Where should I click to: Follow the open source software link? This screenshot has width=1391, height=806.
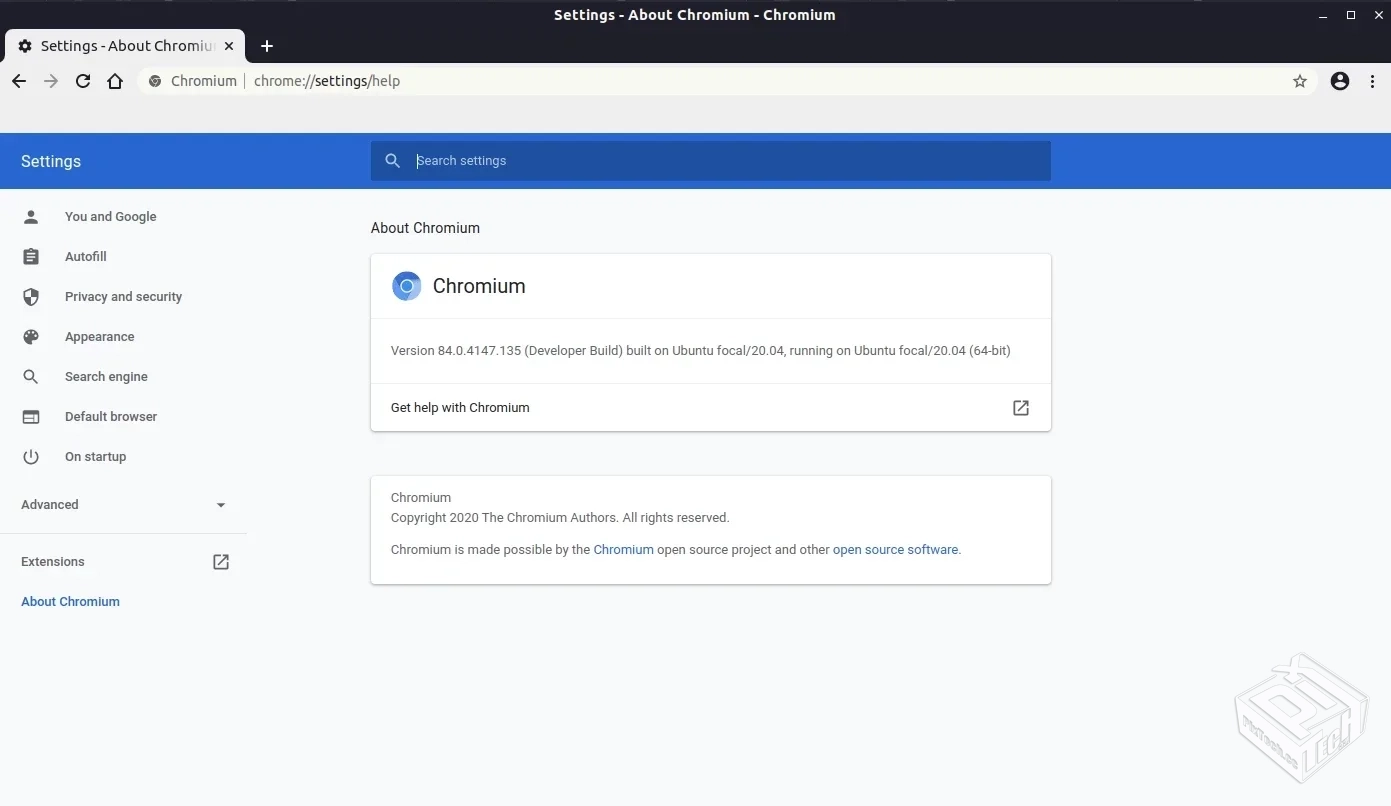894,549
